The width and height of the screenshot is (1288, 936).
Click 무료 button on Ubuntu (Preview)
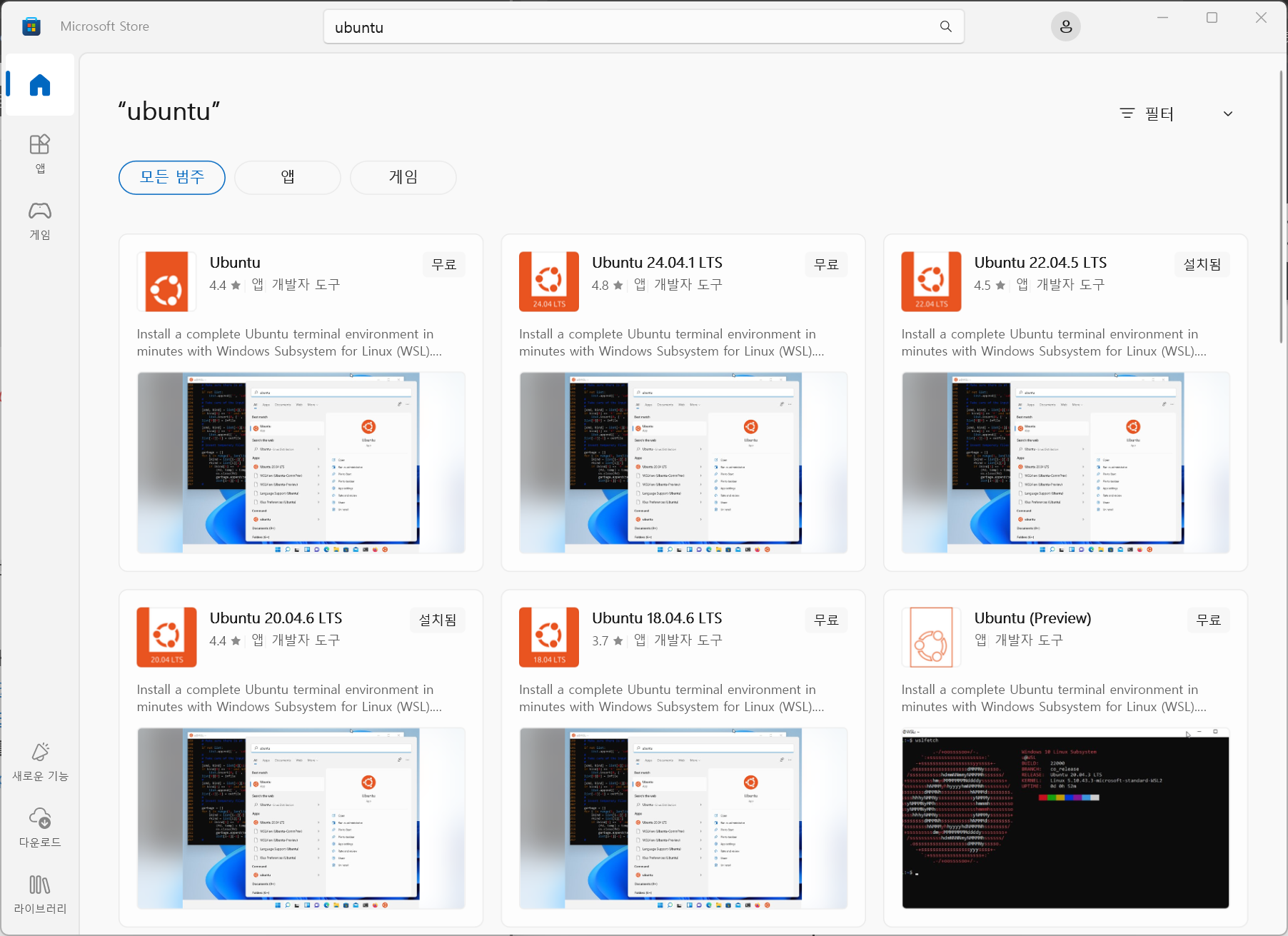pyautogui.click(x=1209, y=620)
